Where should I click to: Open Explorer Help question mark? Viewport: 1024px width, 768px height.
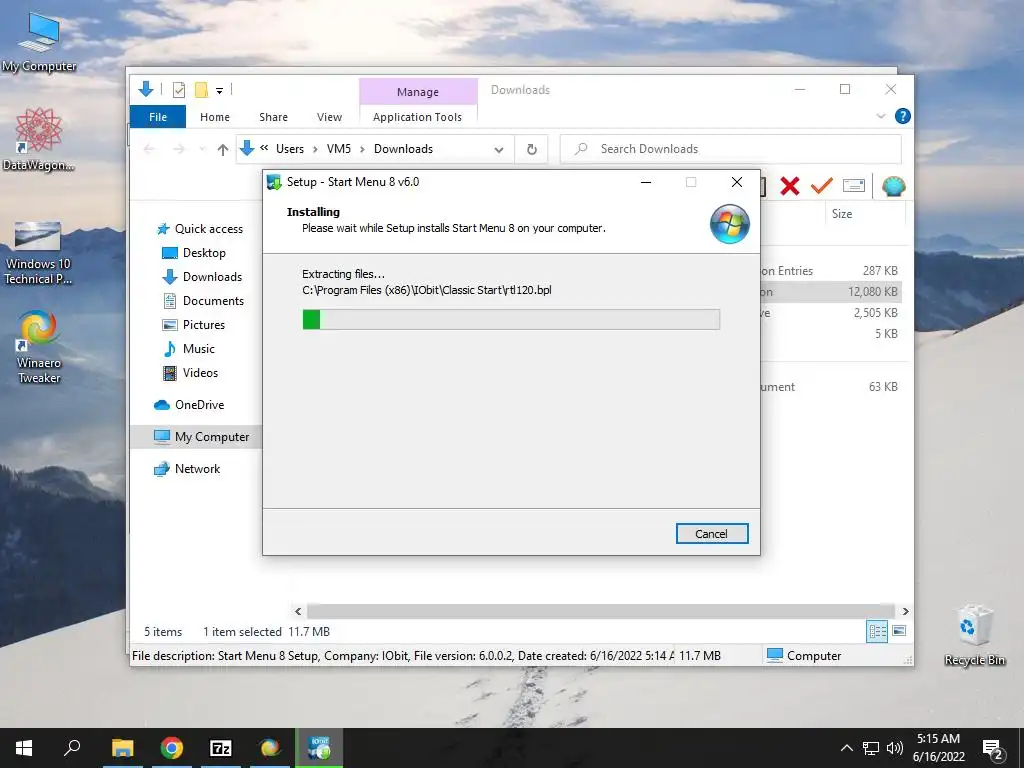tap(903, 116)
